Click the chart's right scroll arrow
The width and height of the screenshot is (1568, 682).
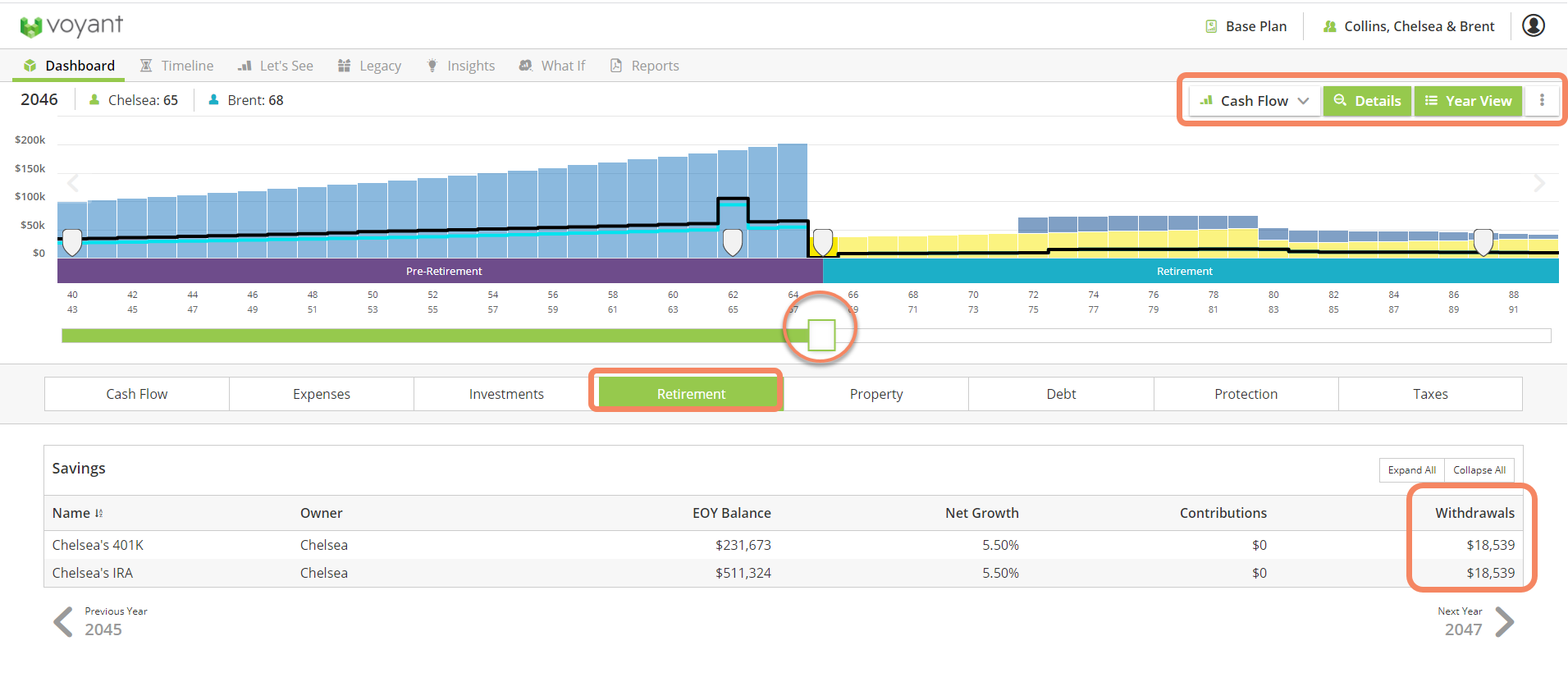click(x=1539, y=183)
